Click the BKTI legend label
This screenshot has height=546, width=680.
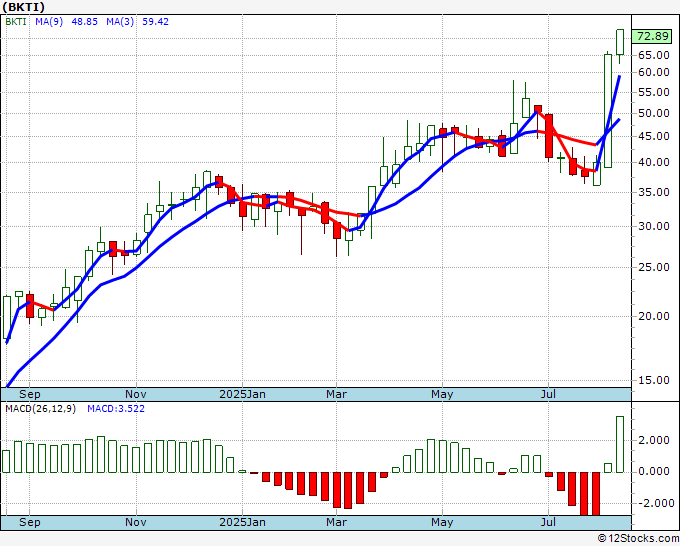pos(16,22)
